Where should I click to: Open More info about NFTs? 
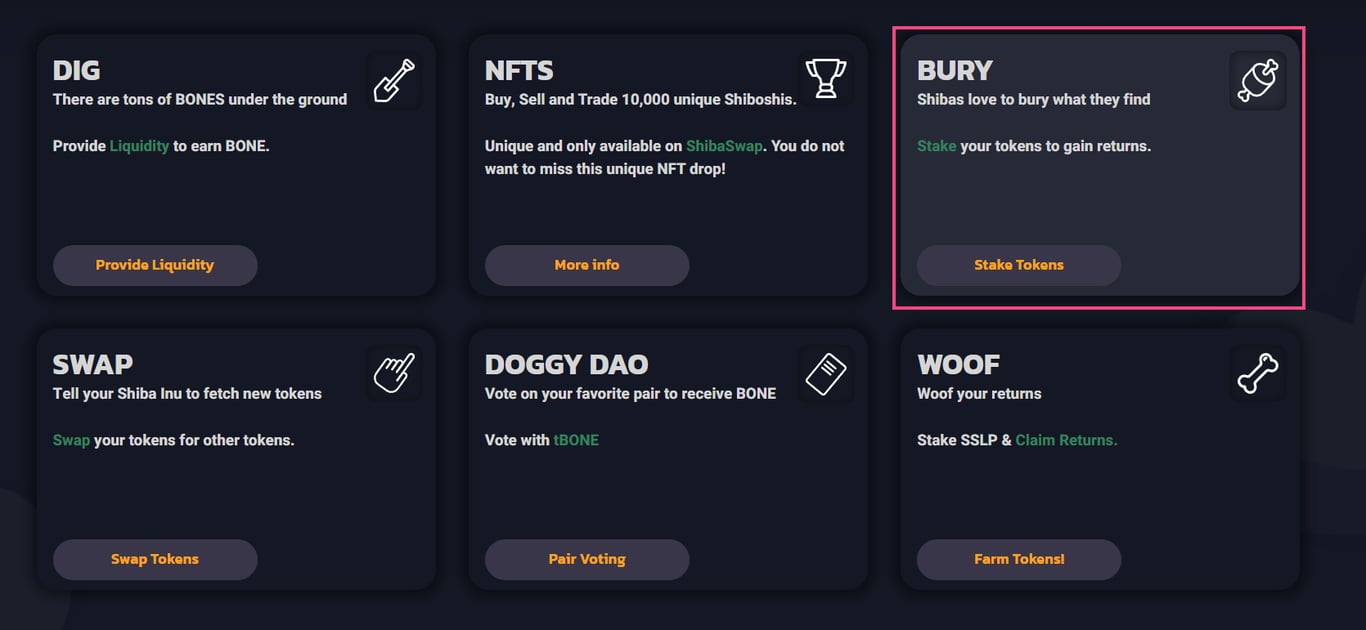click(x=587, y=265)
